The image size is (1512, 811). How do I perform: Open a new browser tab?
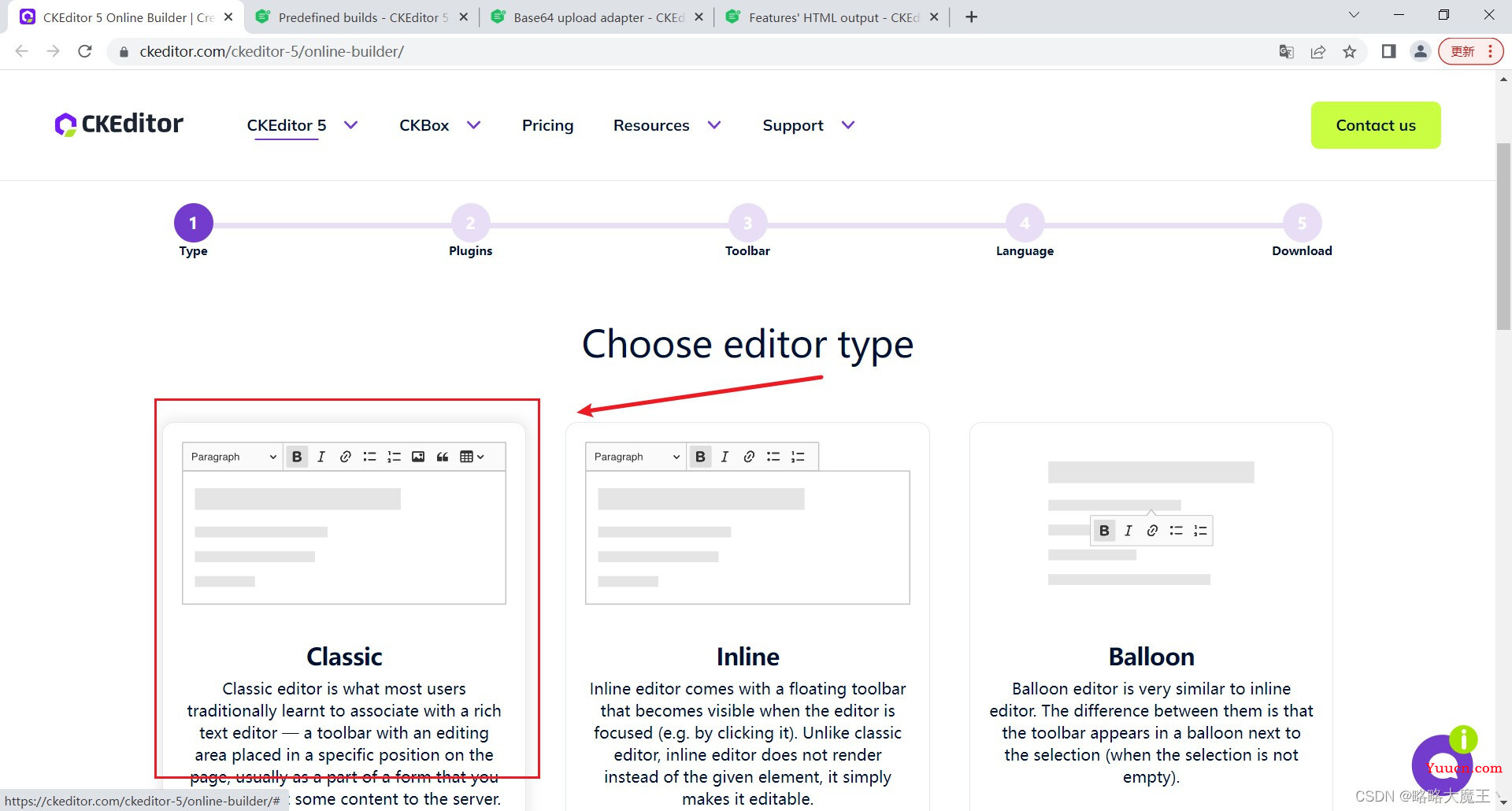(972, 17)
